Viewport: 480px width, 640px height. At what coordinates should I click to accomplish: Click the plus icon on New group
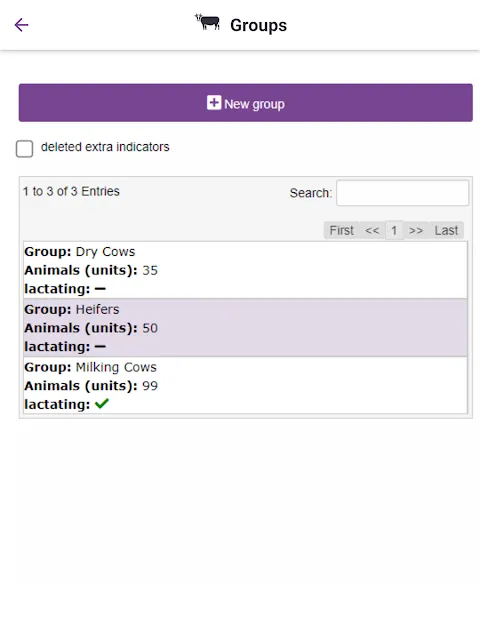[x=214, y=103]
